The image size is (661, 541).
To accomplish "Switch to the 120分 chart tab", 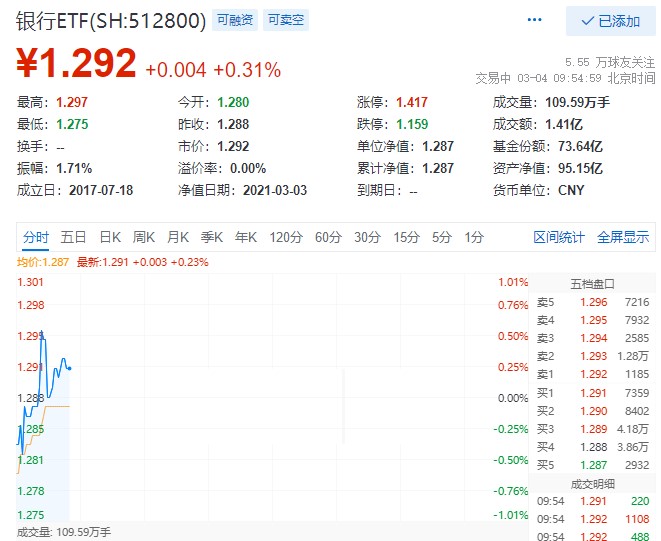I will click(x=286, y=237).
